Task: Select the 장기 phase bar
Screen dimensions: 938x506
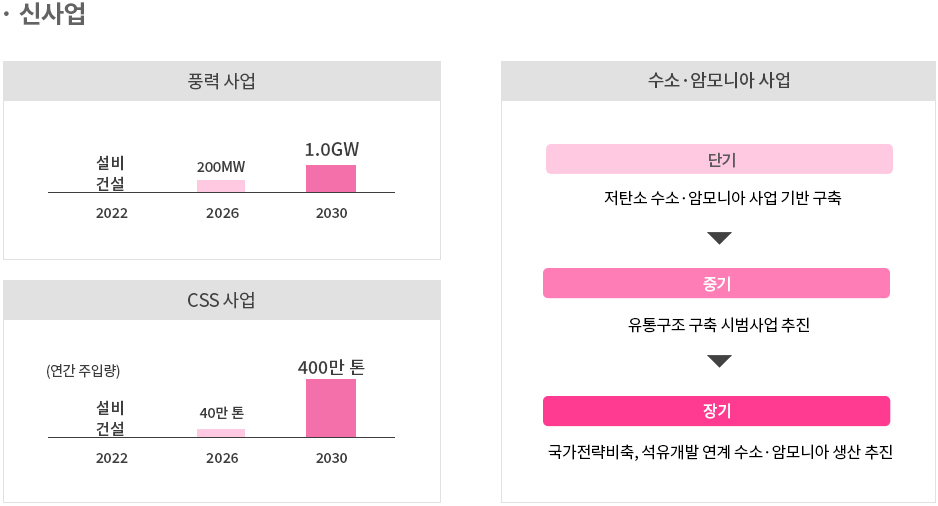Action: click(x=717, y=411)
